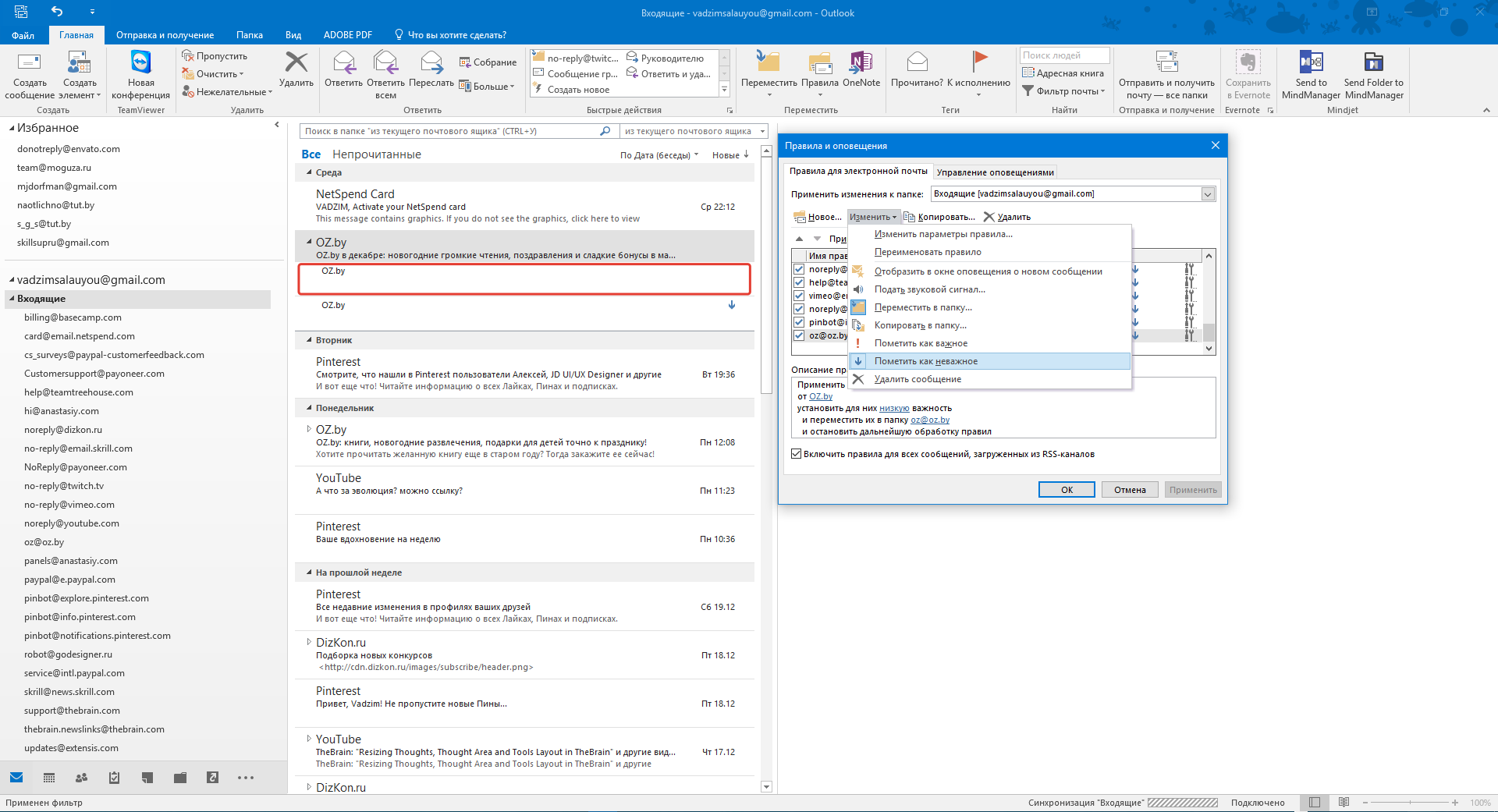This screenshot has width=1498, height=812.
Task: Uncheck the oz@oz.by rule checkbox
Action: pyautogui.click(x=799, y=335)
